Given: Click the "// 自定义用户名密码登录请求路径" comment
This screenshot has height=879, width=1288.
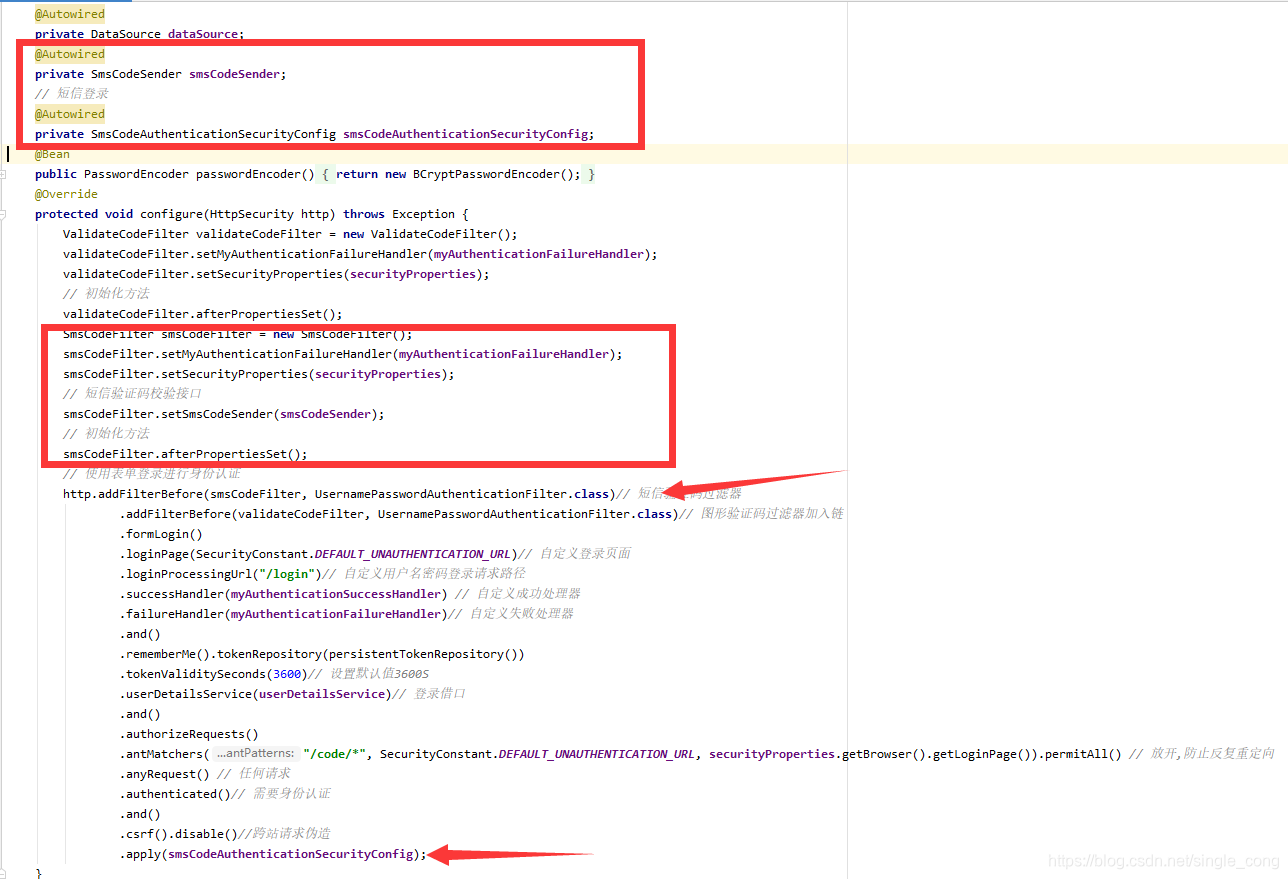Looking at the screenshot, I should click(424, 574).
